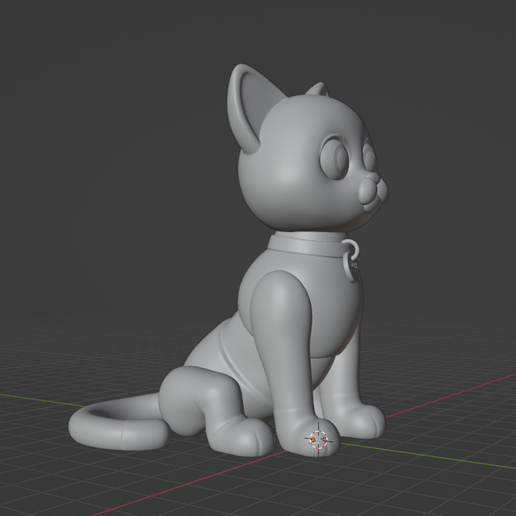Click the 3D cursor on the front paw
Viewport: 516px width, 516px height.
click(x=318, y=440)
